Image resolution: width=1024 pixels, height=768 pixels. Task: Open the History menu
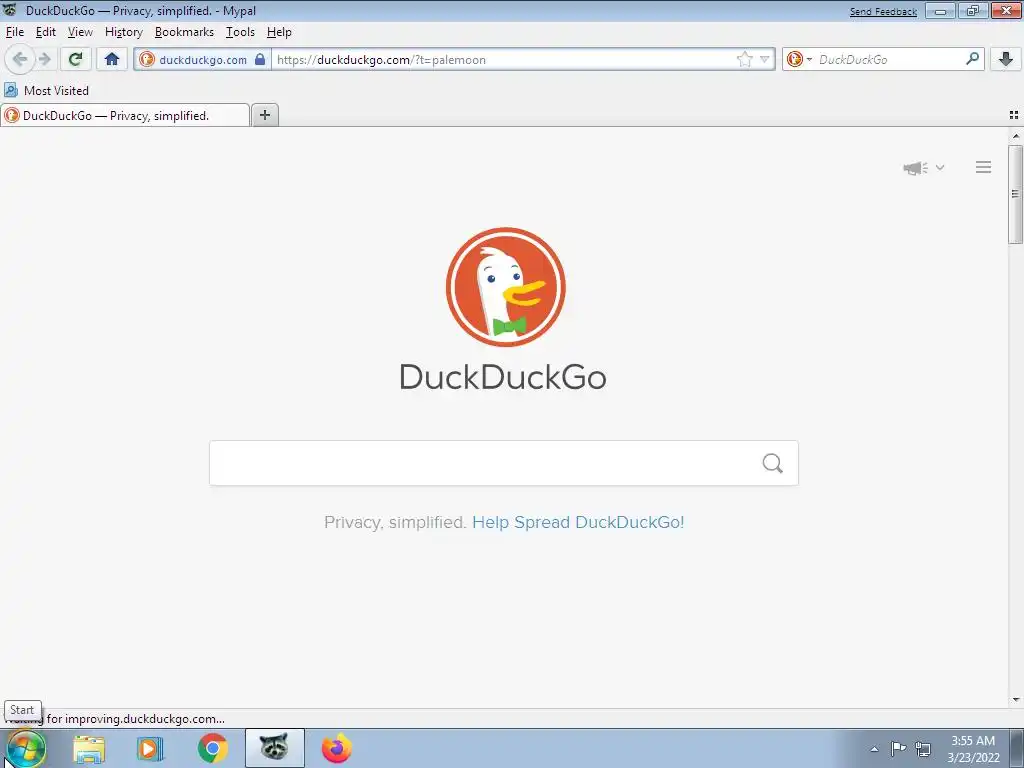coord(123,32)
